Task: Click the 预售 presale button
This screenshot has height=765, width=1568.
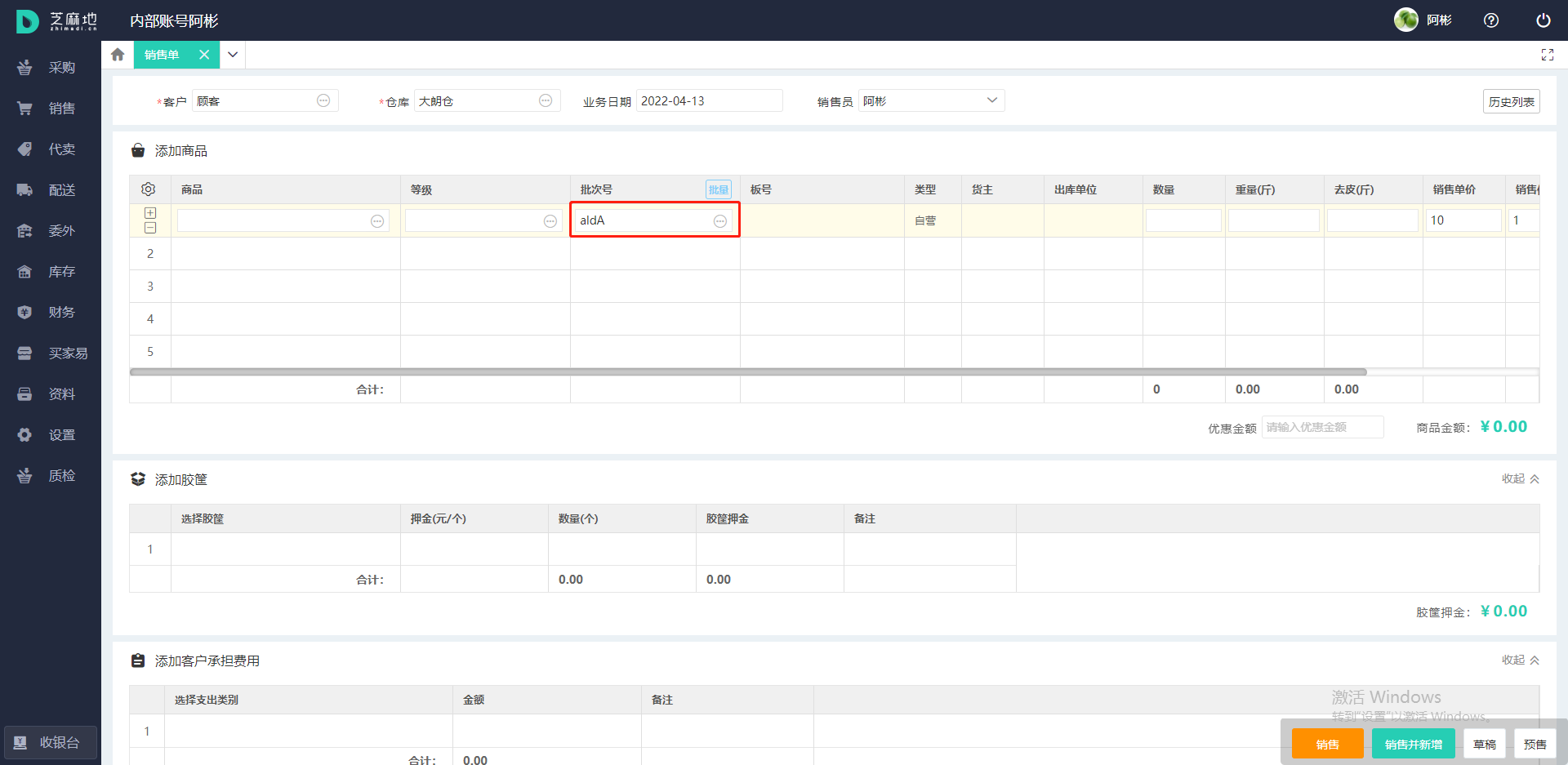Action: (x=1535, y=745)
